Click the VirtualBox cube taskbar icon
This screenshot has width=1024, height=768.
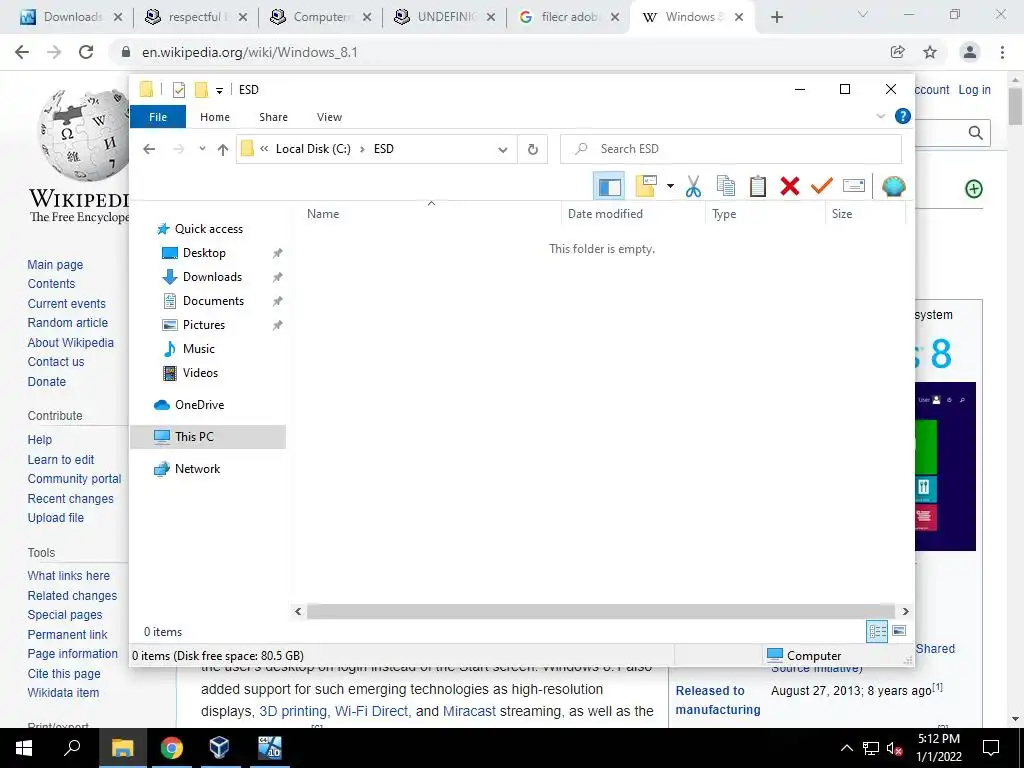[x=219, y=748]
